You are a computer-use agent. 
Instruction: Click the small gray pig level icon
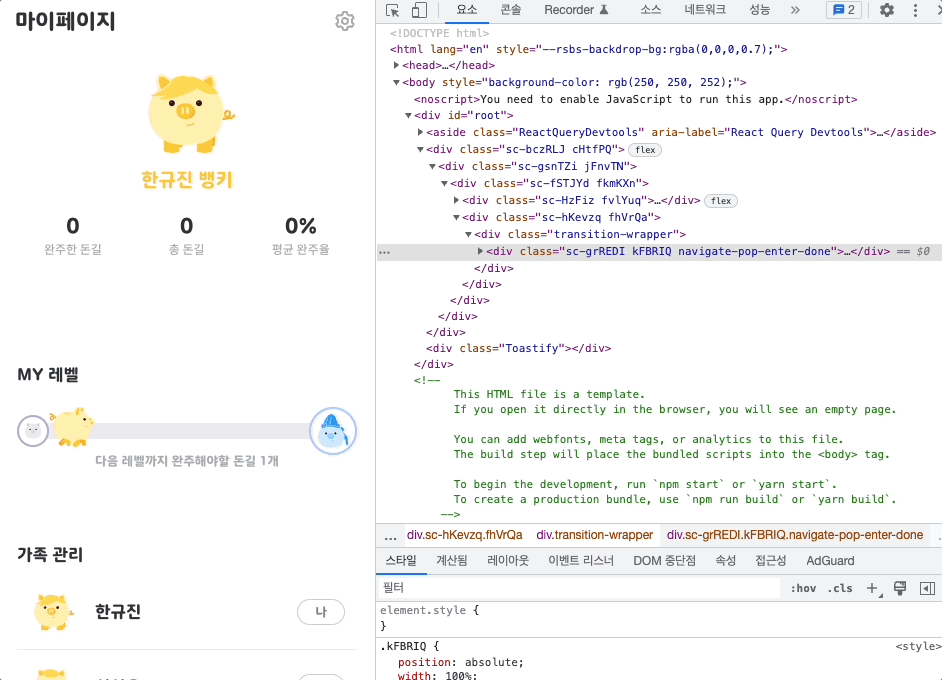pos(33,431)
